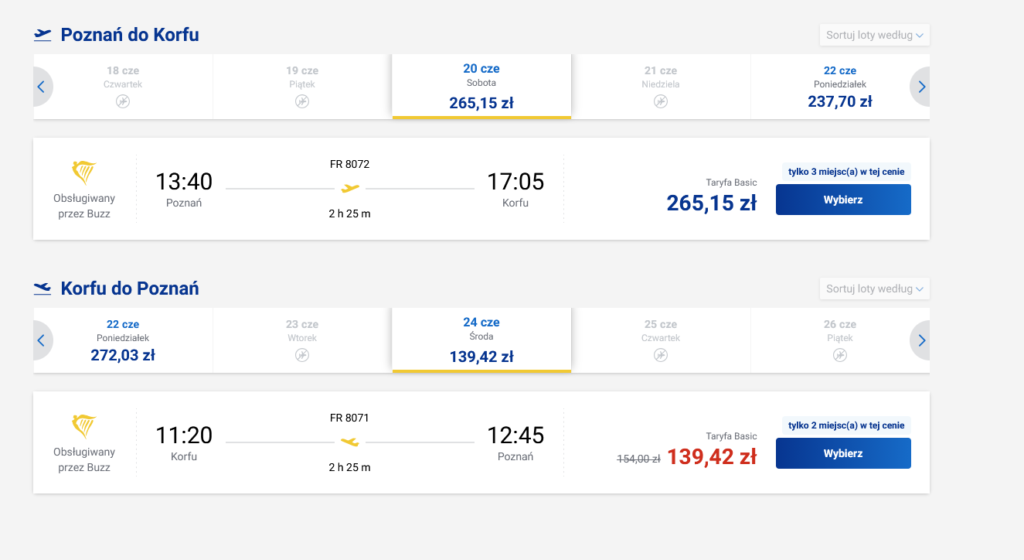Click the Ryanair harp logo on the return flight
Viewport: 1024px width, 560px height.
pyautogui.click(x=85, y=426)
